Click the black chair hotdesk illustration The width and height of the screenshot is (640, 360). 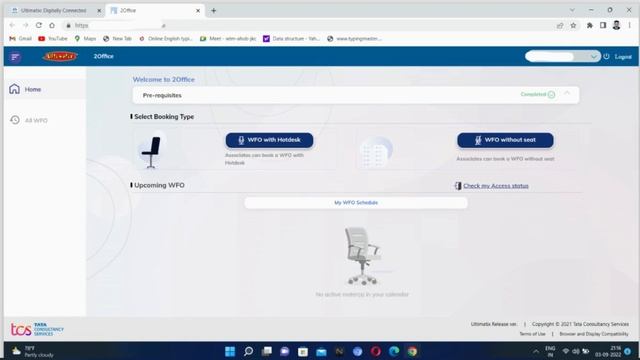tap(151, 152)
